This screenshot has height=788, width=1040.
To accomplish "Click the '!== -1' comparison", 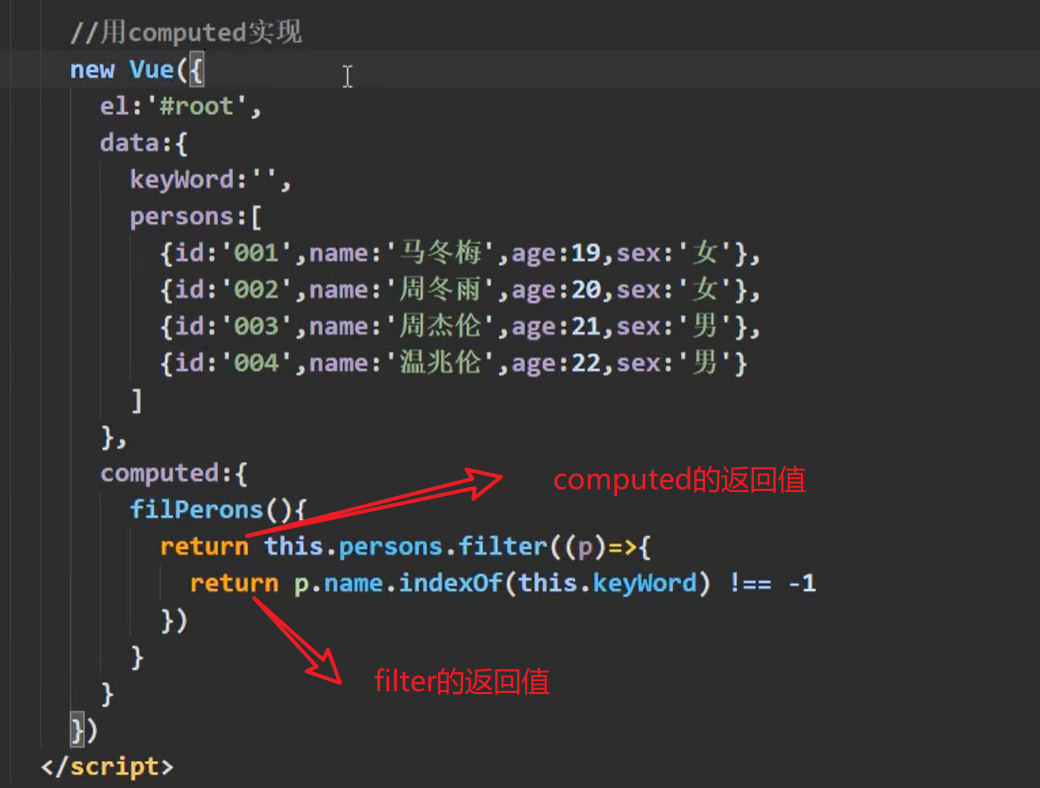I will 773,584.
